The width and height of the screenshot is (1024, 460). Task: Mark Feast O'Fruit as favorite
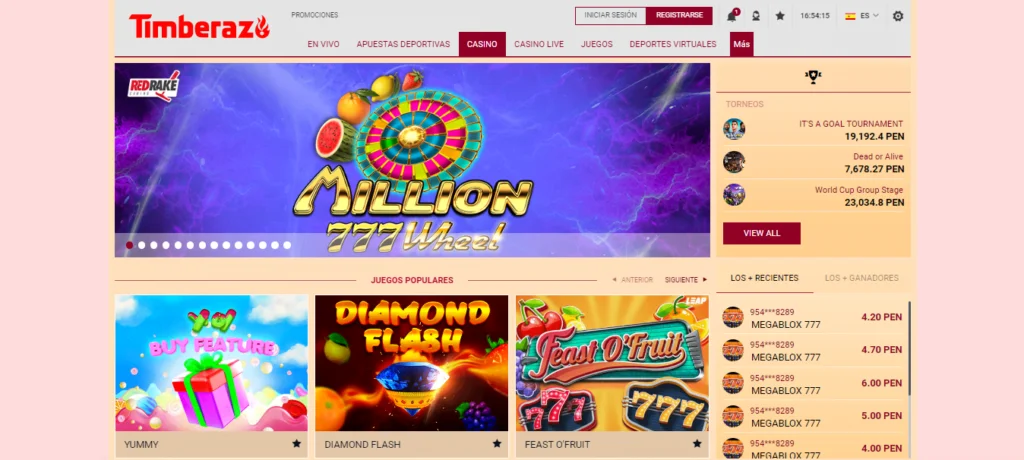697,444
